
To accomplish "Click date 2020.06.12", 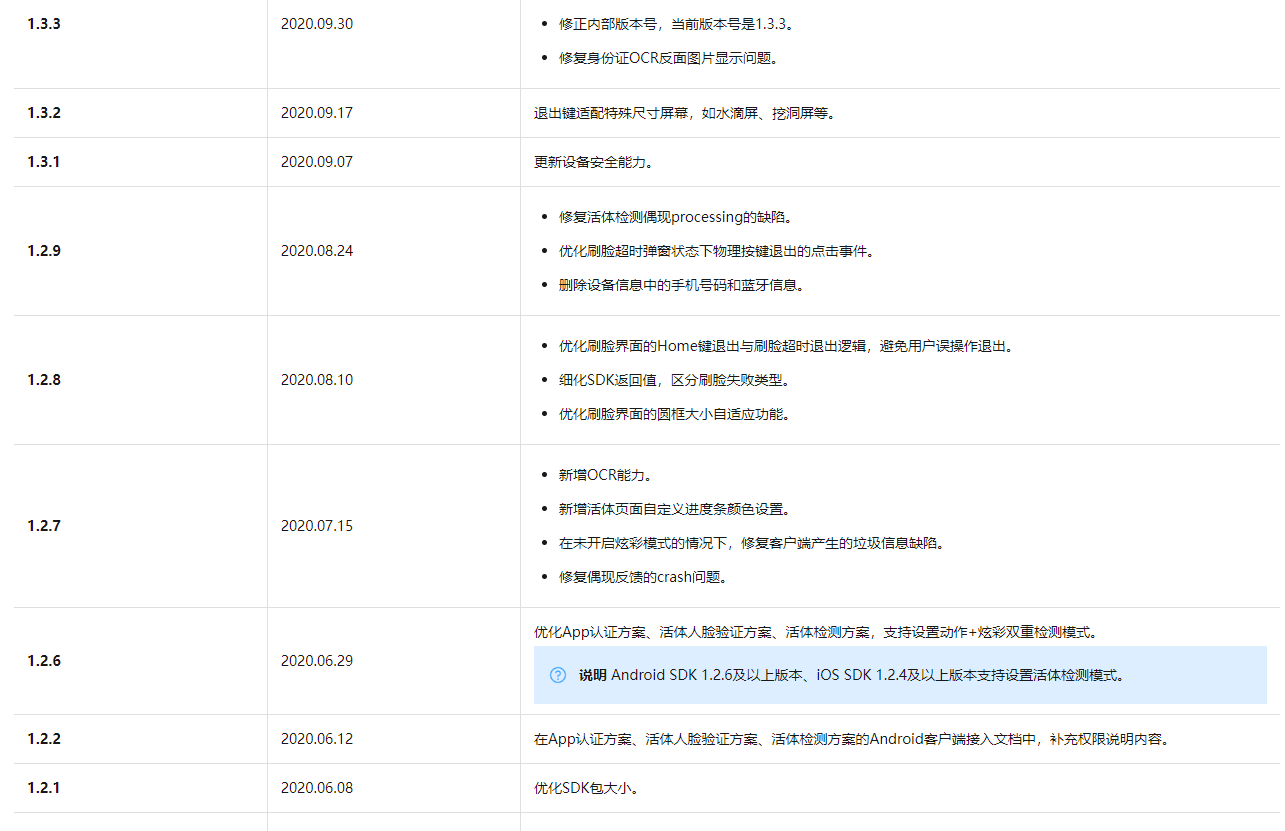I will click(317, 739).
